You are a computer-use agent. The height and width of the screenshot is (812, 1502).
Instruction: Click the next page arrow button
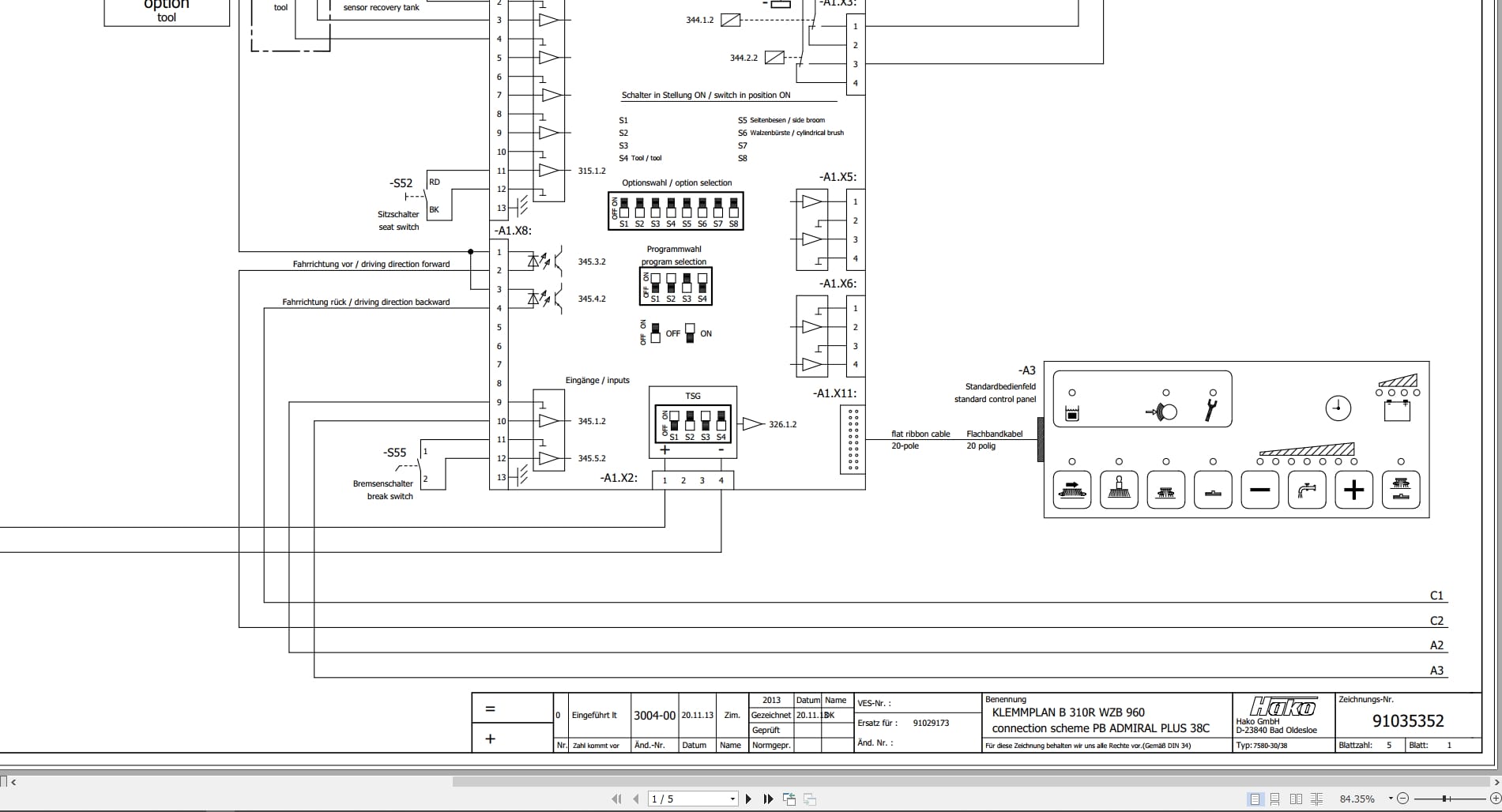pyautogui.click(x=748, y=799)
